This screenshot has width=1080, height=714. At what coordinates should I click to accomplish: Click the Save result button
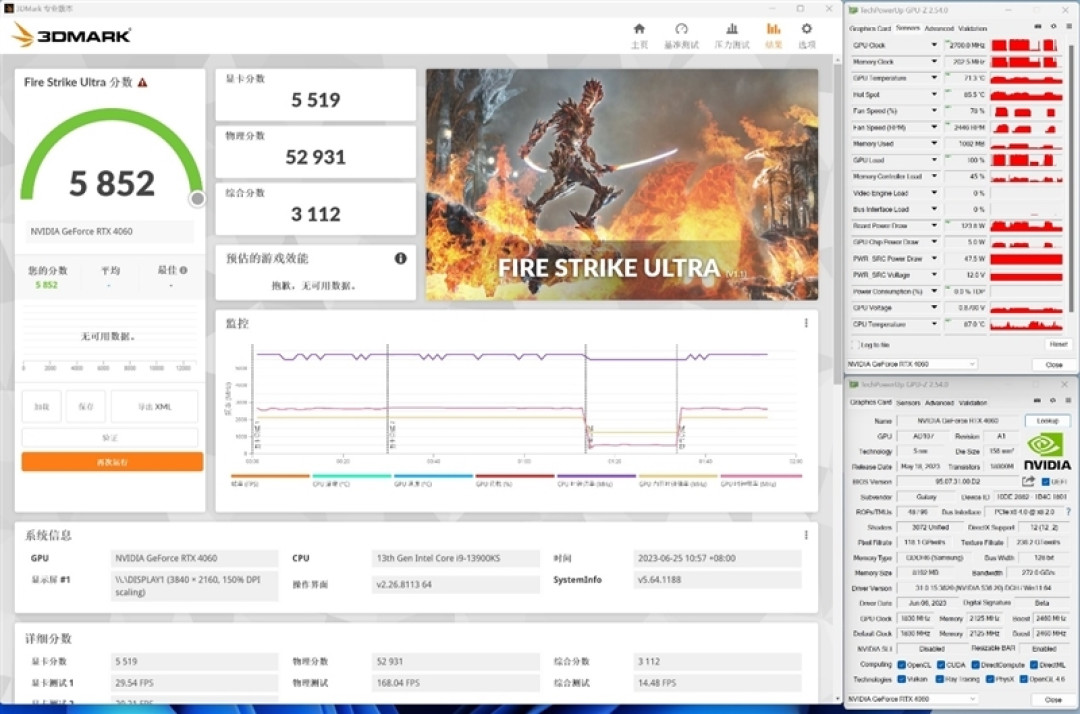[x=85, y=407]
